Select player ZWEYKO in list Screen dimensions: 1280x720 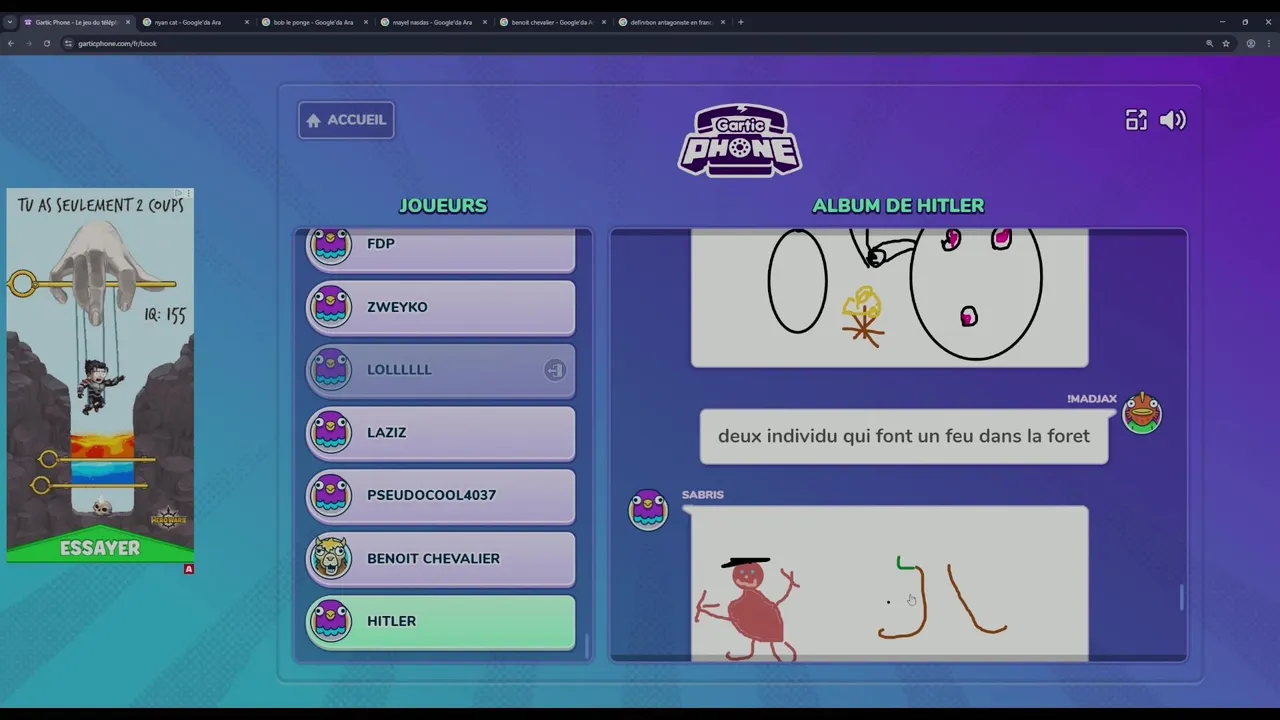(441, 307)
